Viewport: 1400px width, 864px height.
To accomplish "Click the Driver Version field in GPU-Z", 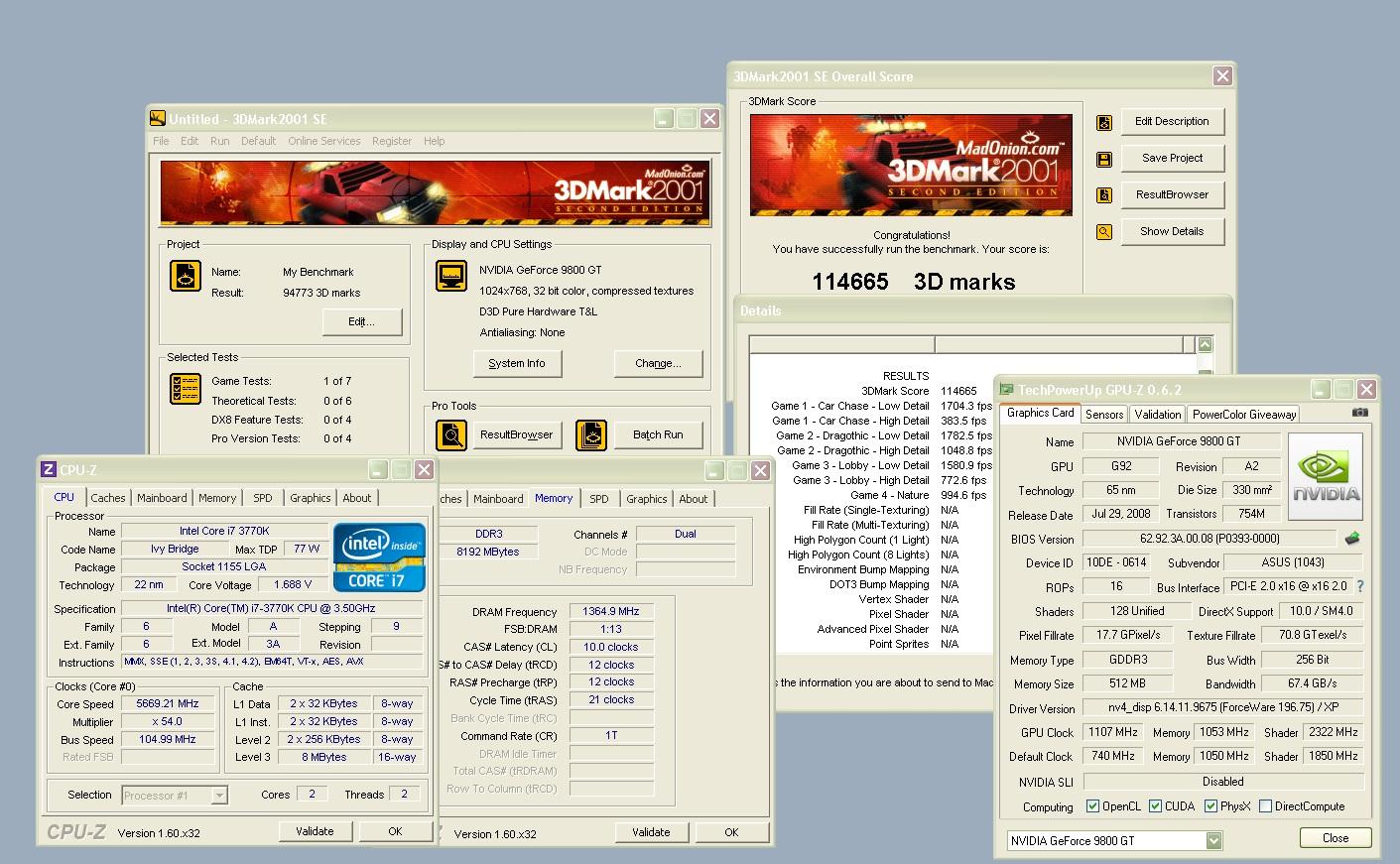I will pyautogui.click(x=1222, y=708).
